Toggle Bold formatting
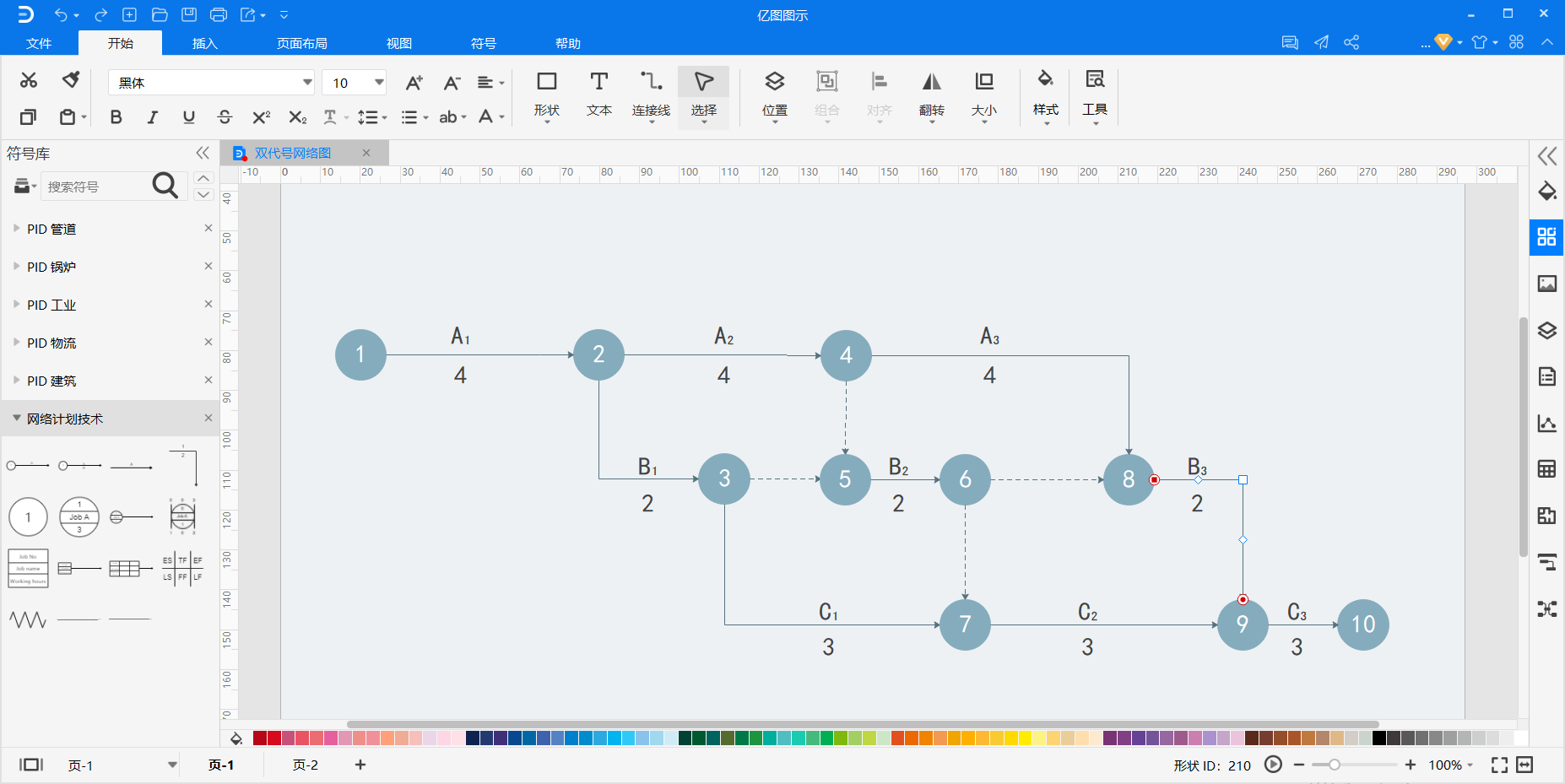The image size is (1565, 784). tap(116, 117)
